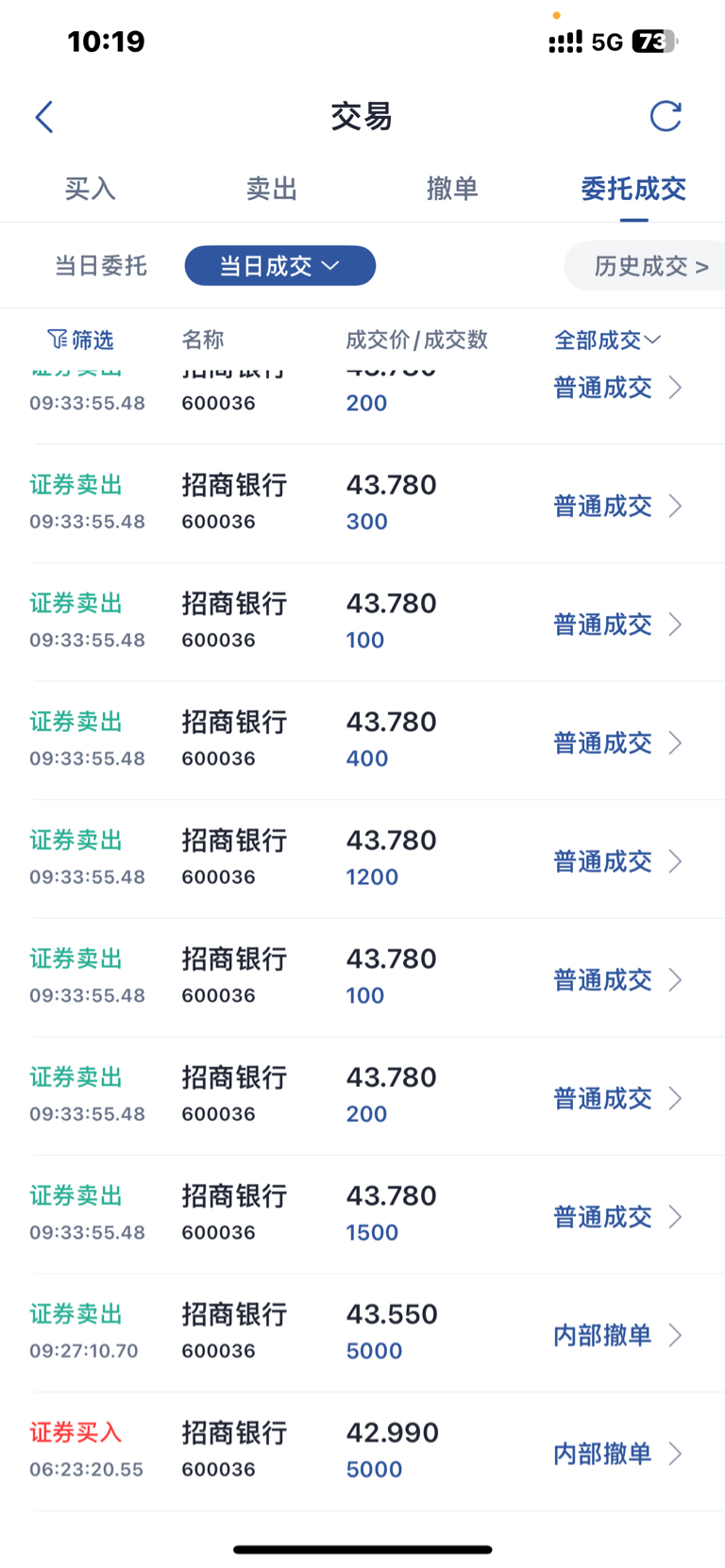
Task: Select the 300 shares 招商银行 trade row
Action: (362, 504)
